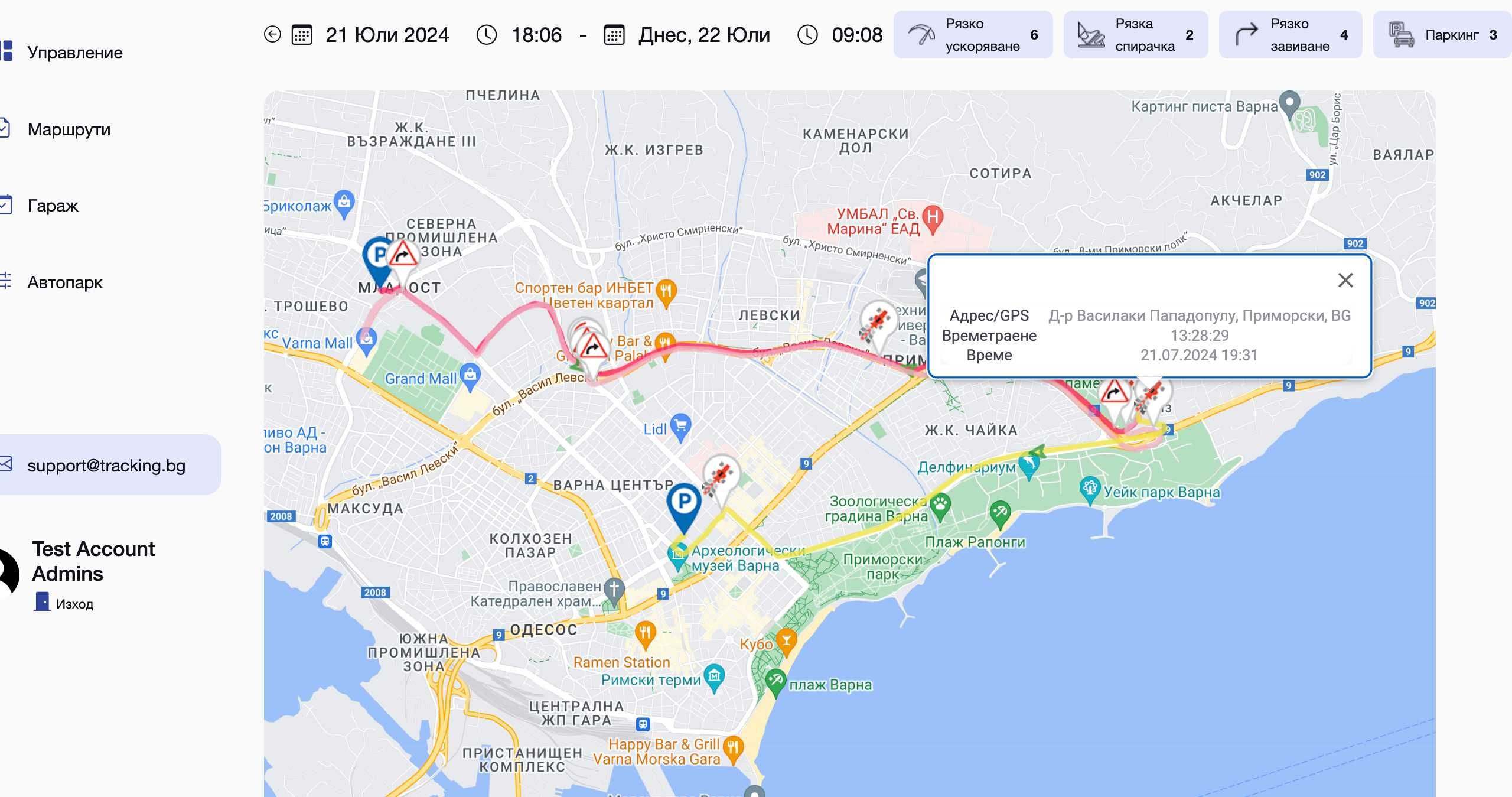Click the Кубо bar pin
This screenshot has height=797, width=1512.
pyautogui.click(x=786, y=642)
